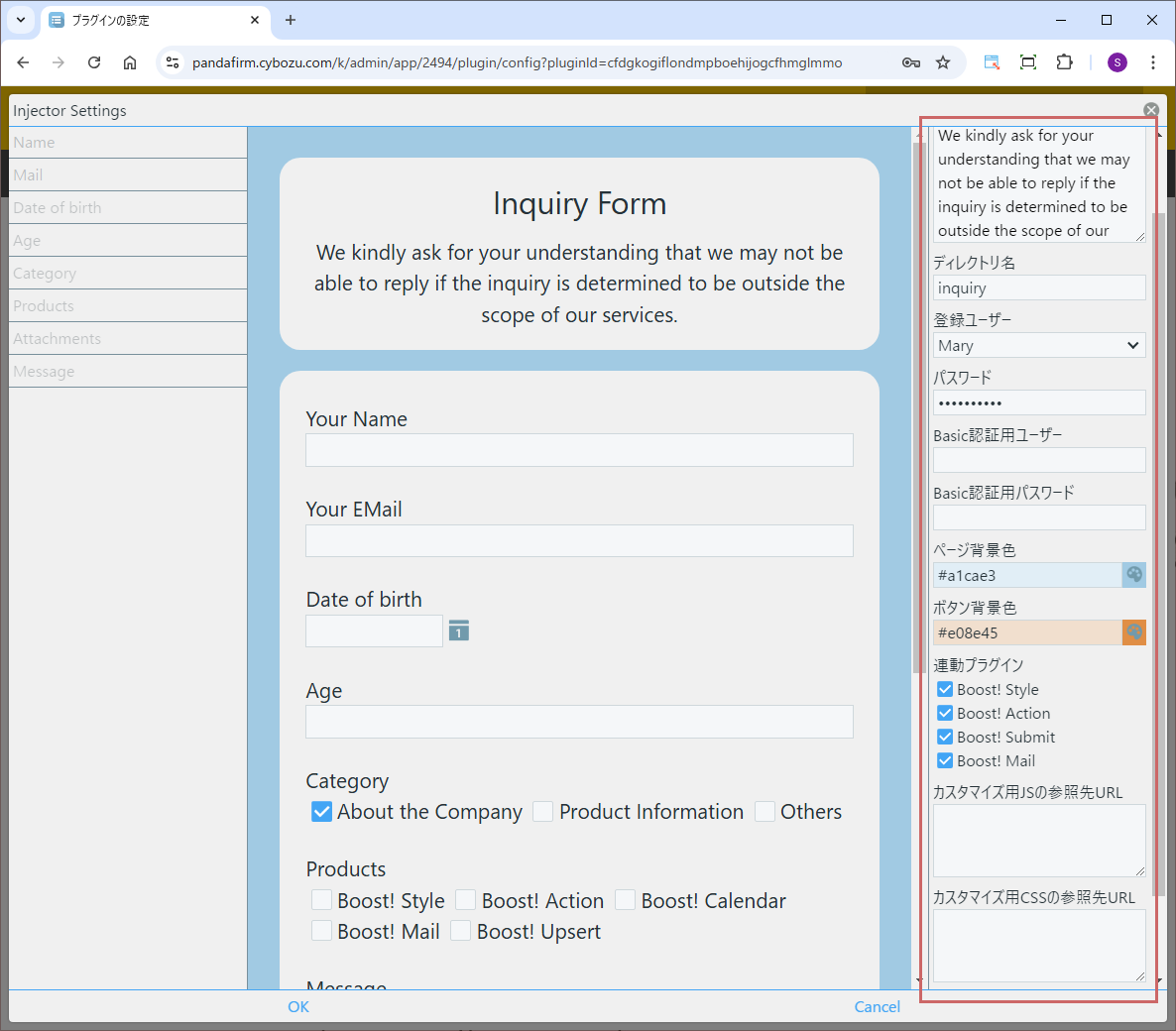Click Cancel to discard settings

click(x=877, y=1006)
